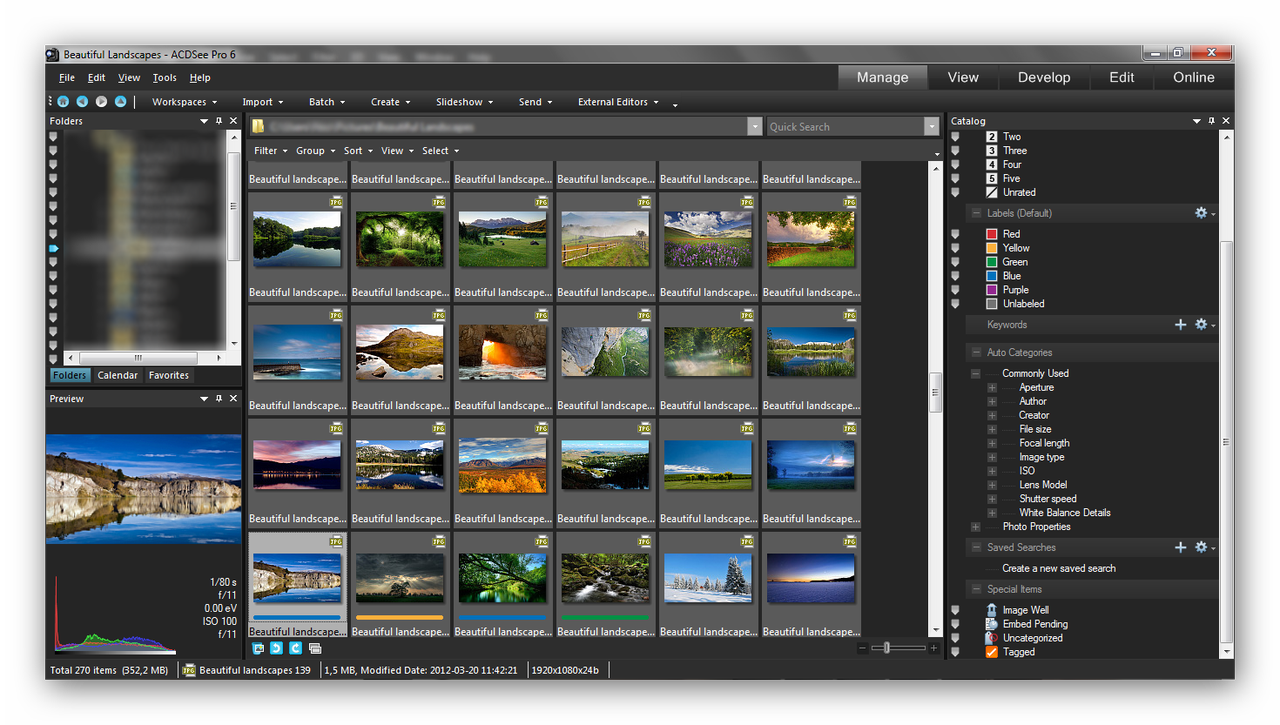Click Create a new saved search
1280x725 pixels.
[x=1059, y=568]
